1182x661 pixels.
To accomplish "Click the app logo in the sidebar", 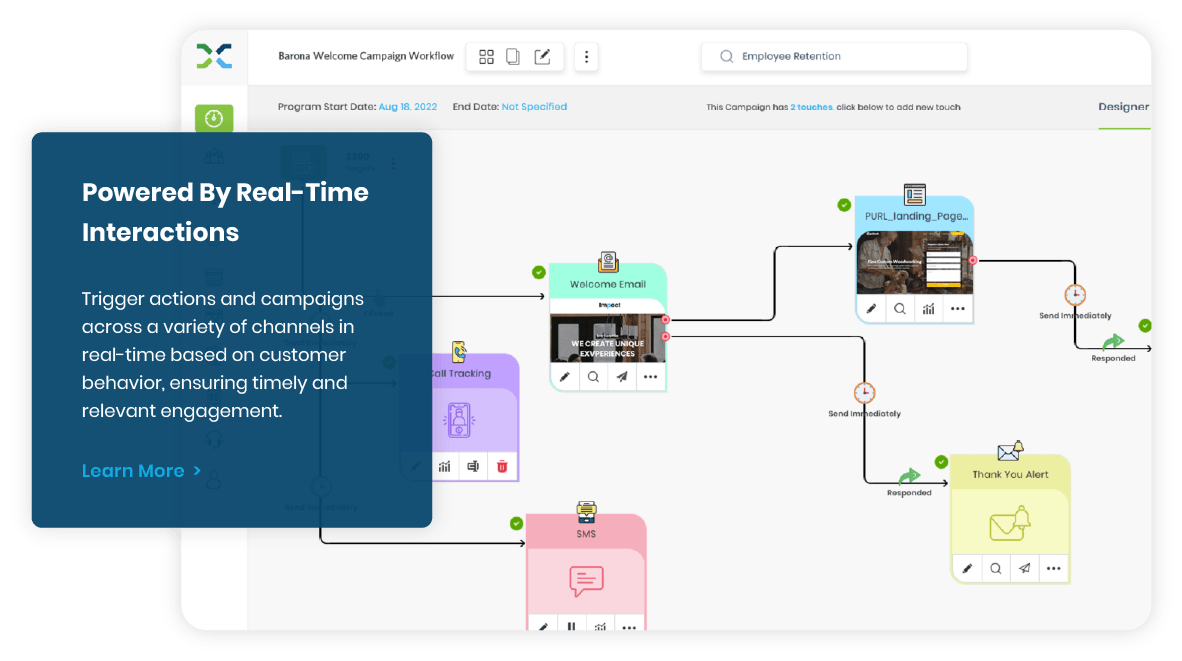I will point(214,57).
